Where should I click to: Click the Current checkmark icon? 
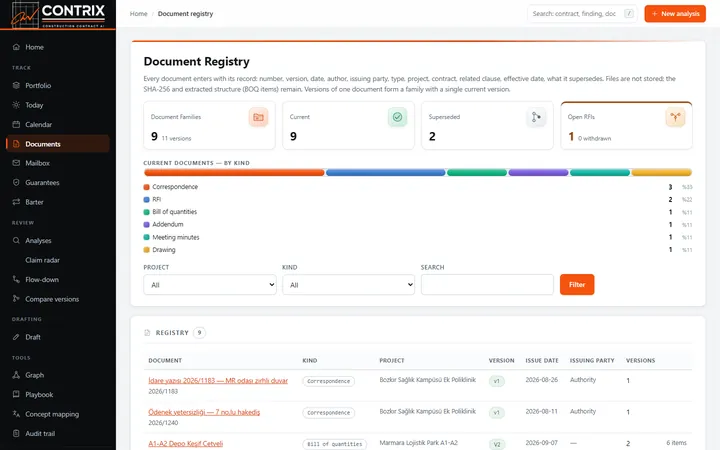click(x=397, y=117)
